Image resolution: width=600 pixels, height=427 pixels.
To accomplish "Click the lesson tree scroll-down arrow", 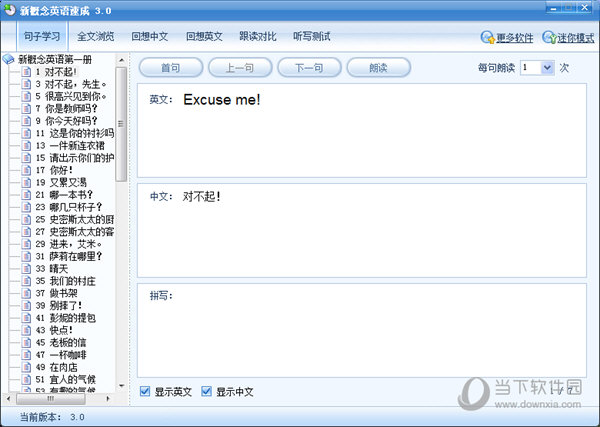I will point(121,386).
